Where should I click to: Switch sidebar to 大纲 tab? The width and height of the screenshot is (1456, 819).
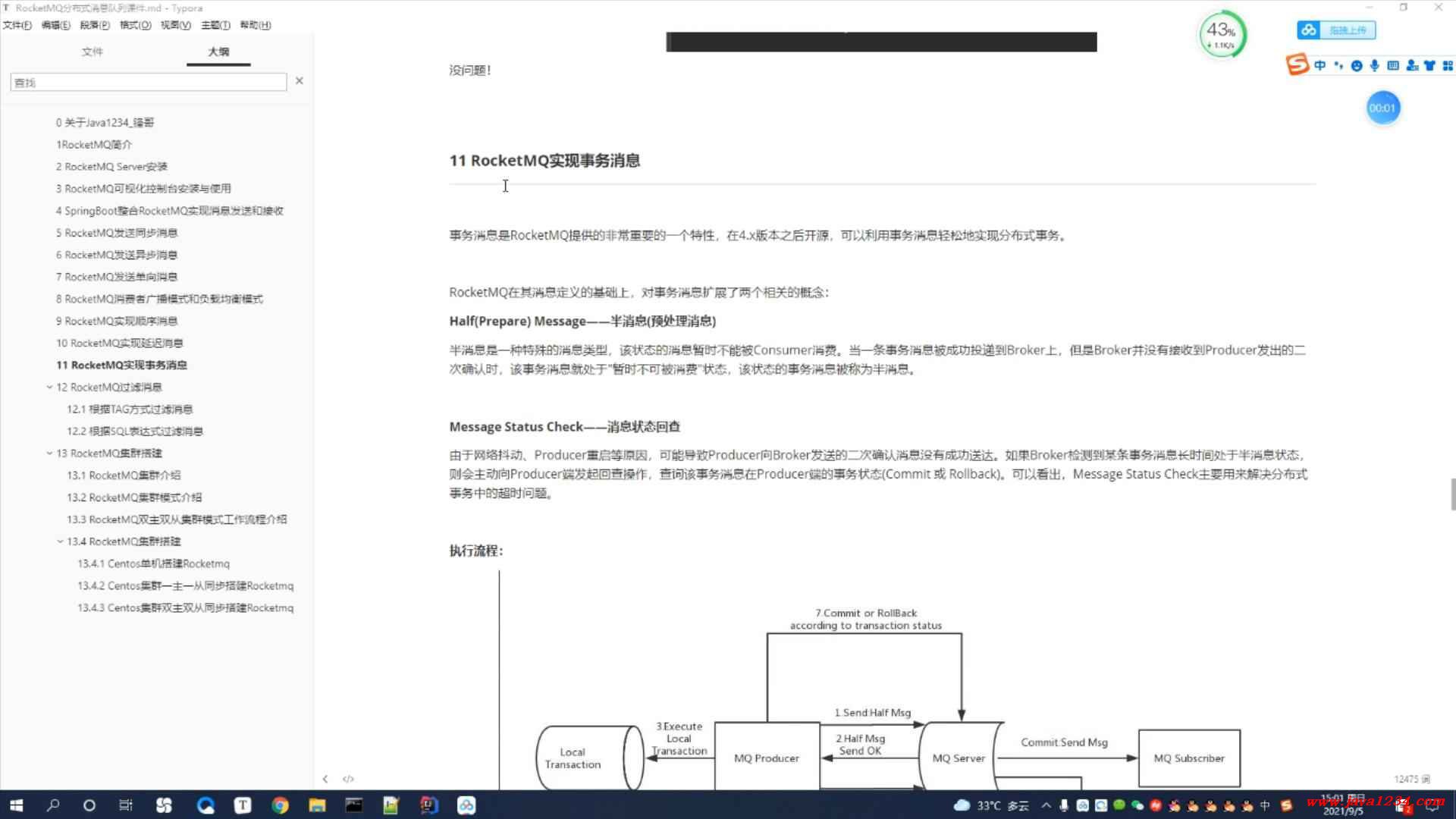point(218,52)
